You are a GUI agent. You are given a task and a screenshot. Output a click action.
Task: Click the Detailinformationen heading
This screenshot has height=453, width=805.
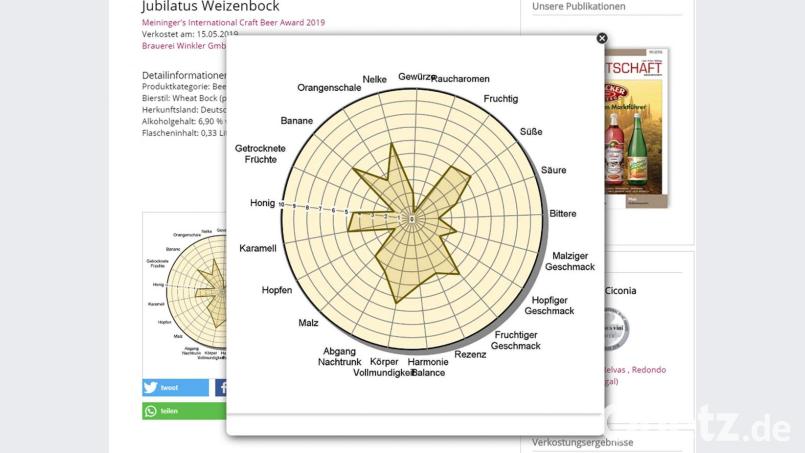[x=184, y=75]
